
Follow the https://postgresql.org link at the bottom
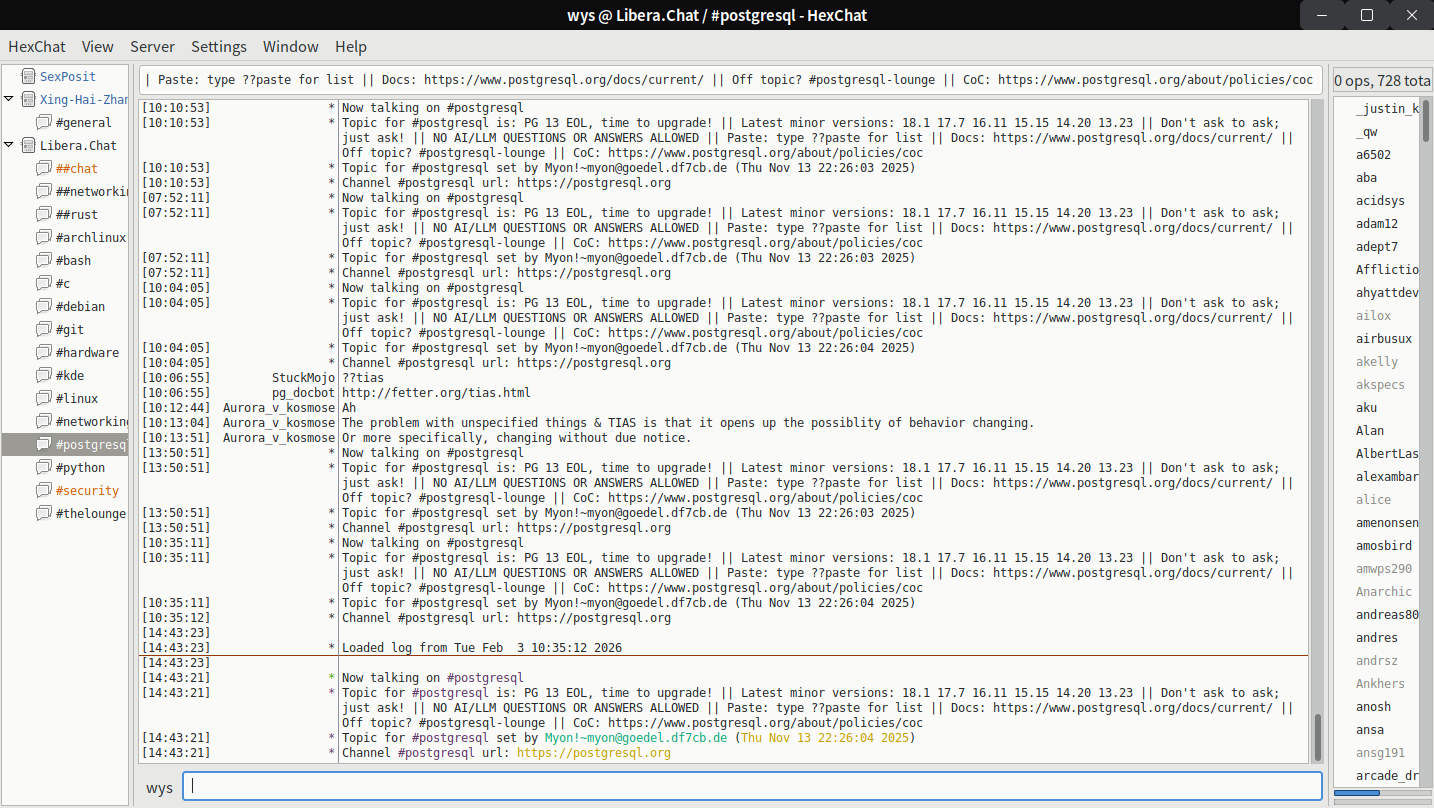593,753
